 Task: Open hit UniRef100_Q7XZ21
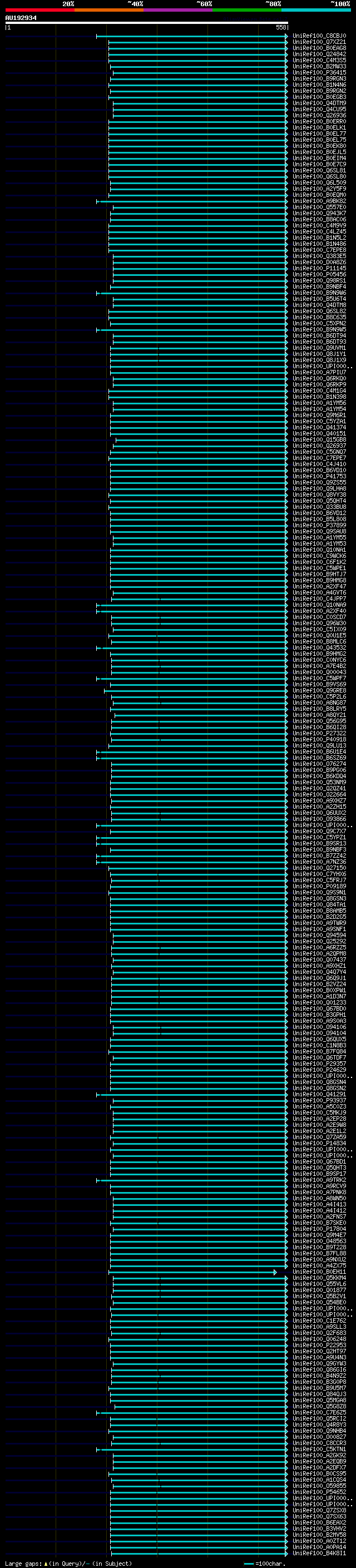coord(319,42)
